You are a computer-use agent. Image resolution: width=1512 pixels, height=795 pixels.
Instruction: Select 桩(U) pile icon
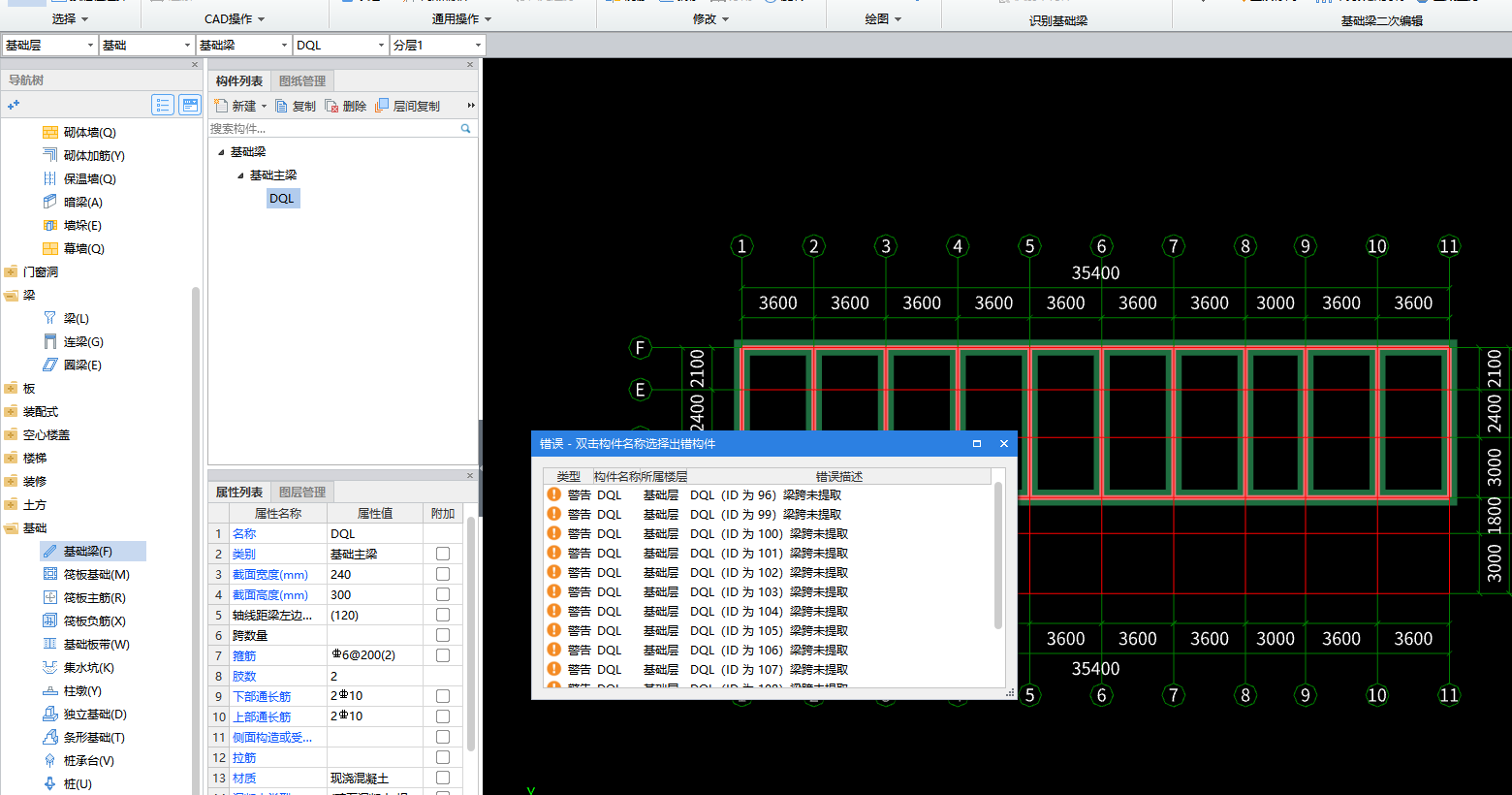[50, 783]
